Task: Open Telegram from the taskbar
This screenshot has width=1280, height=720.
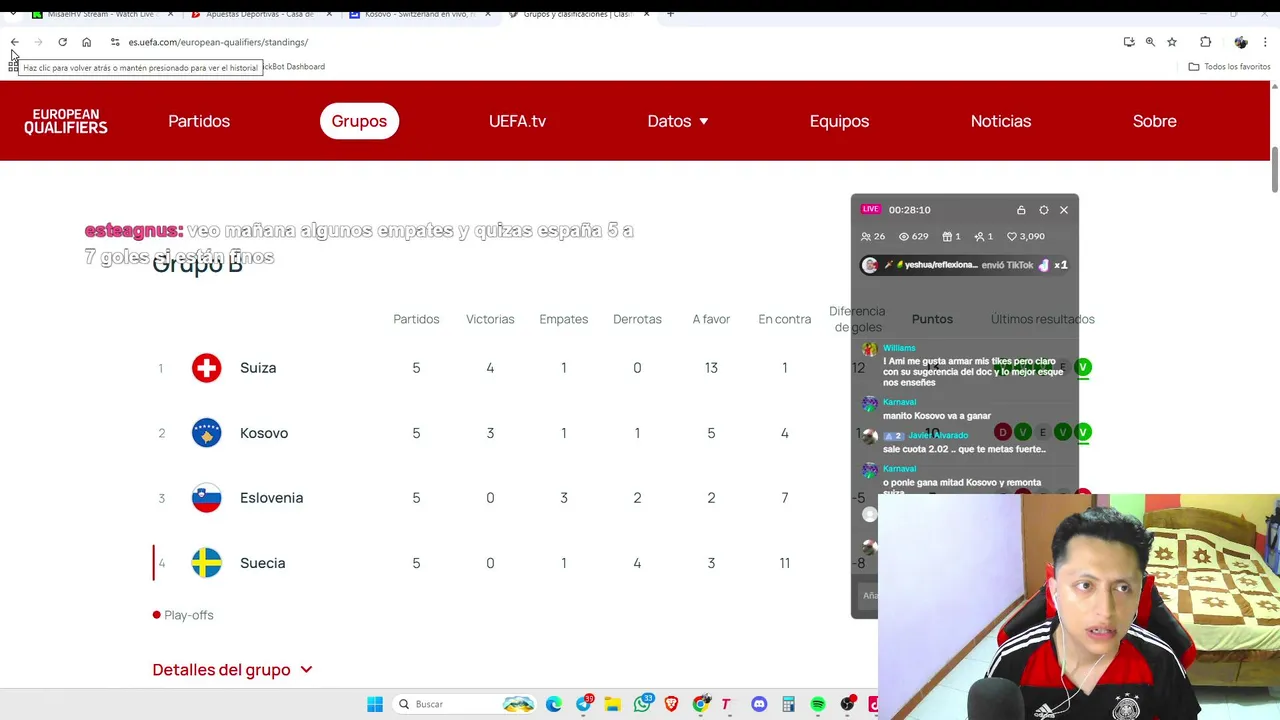Action: (x=583, y=704)
